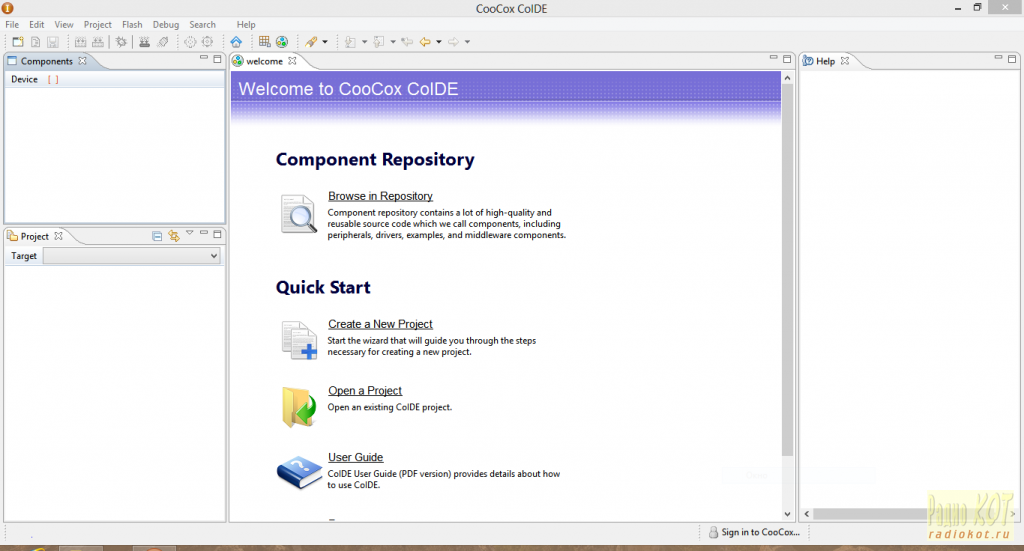Open the Repository grid icon in toolbar

[x=264, y=42]
